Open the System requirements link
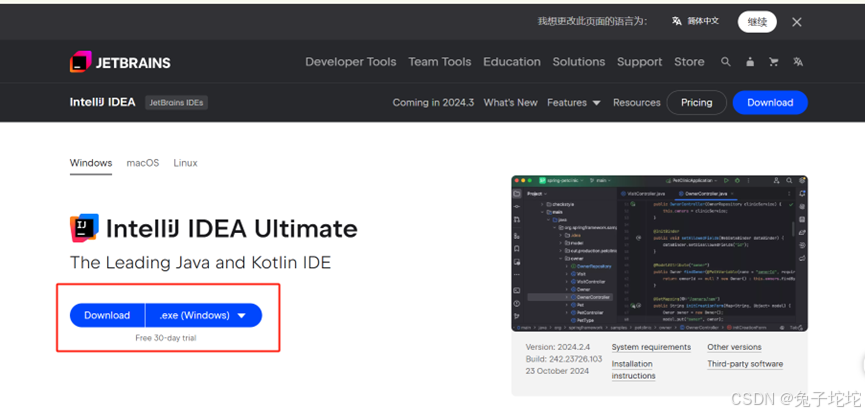 click(x=651, y=347)
